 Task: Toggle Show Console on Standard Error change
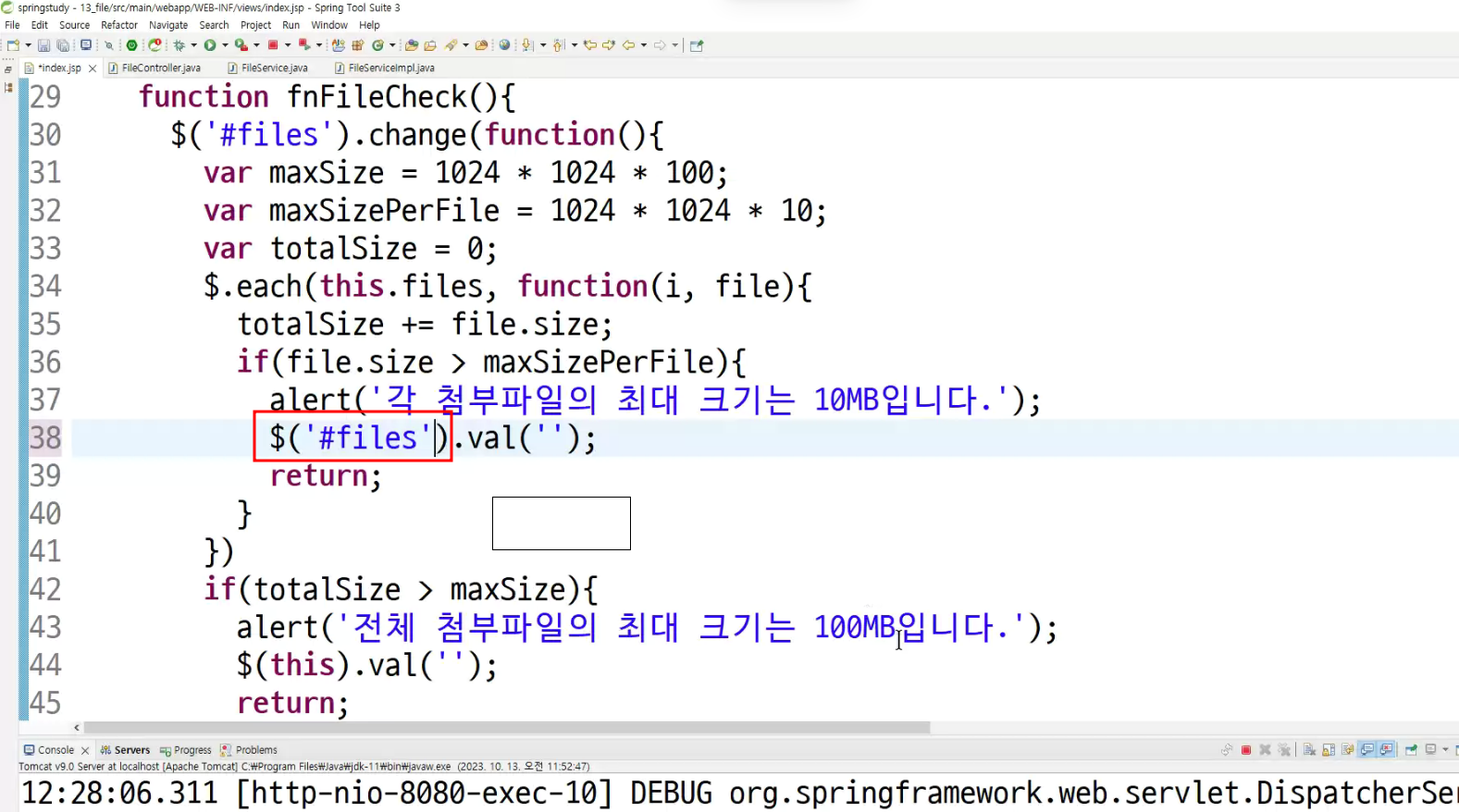point(1387,750)
